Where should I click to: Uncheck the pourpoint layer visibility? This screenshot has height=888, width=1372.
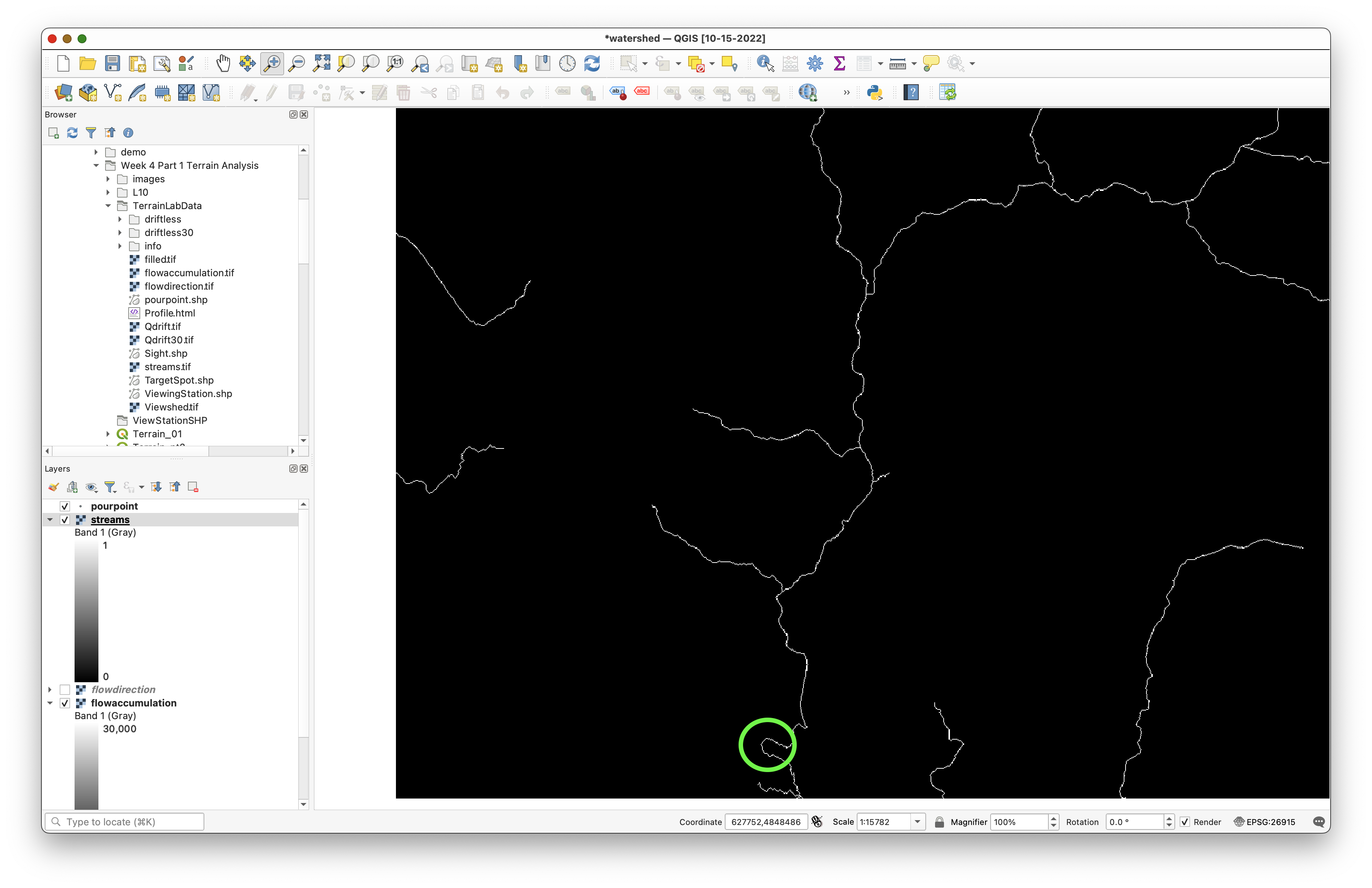click(65, 506)
